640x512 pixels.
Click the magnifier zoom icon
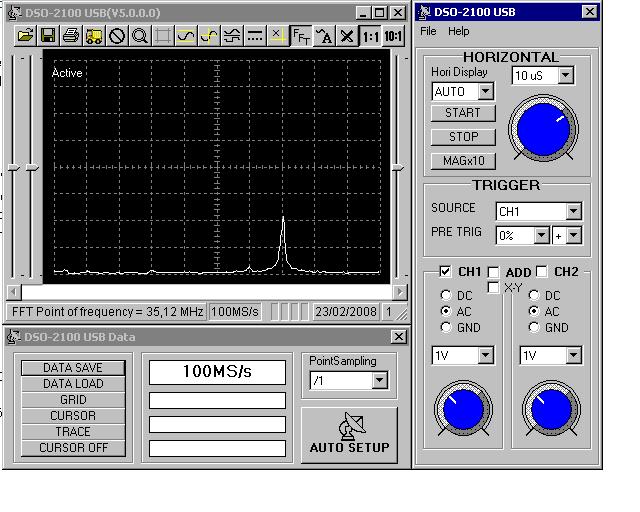pyautogui.click(x=140, y=36)
